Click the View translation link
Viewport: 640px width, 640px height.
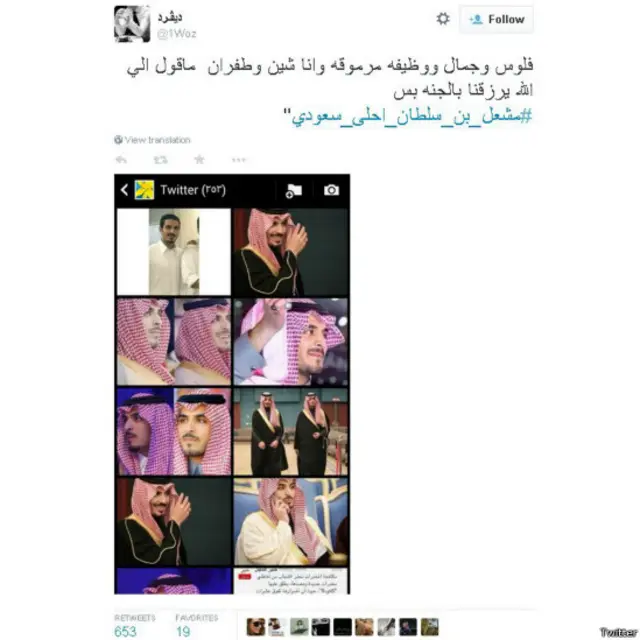pos(153,140)
